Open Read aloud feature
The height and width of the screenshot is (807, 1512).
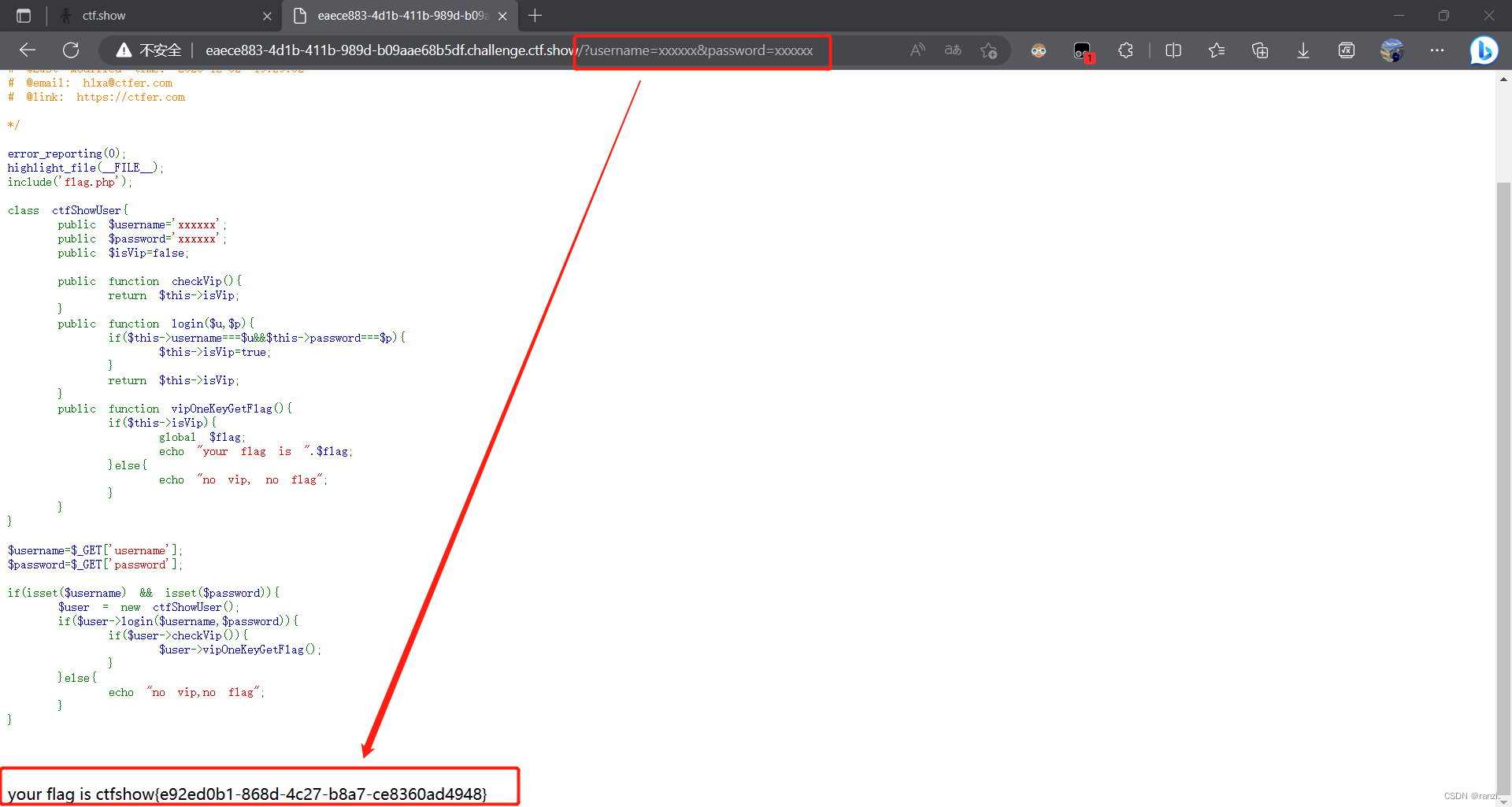pos(917,50)
